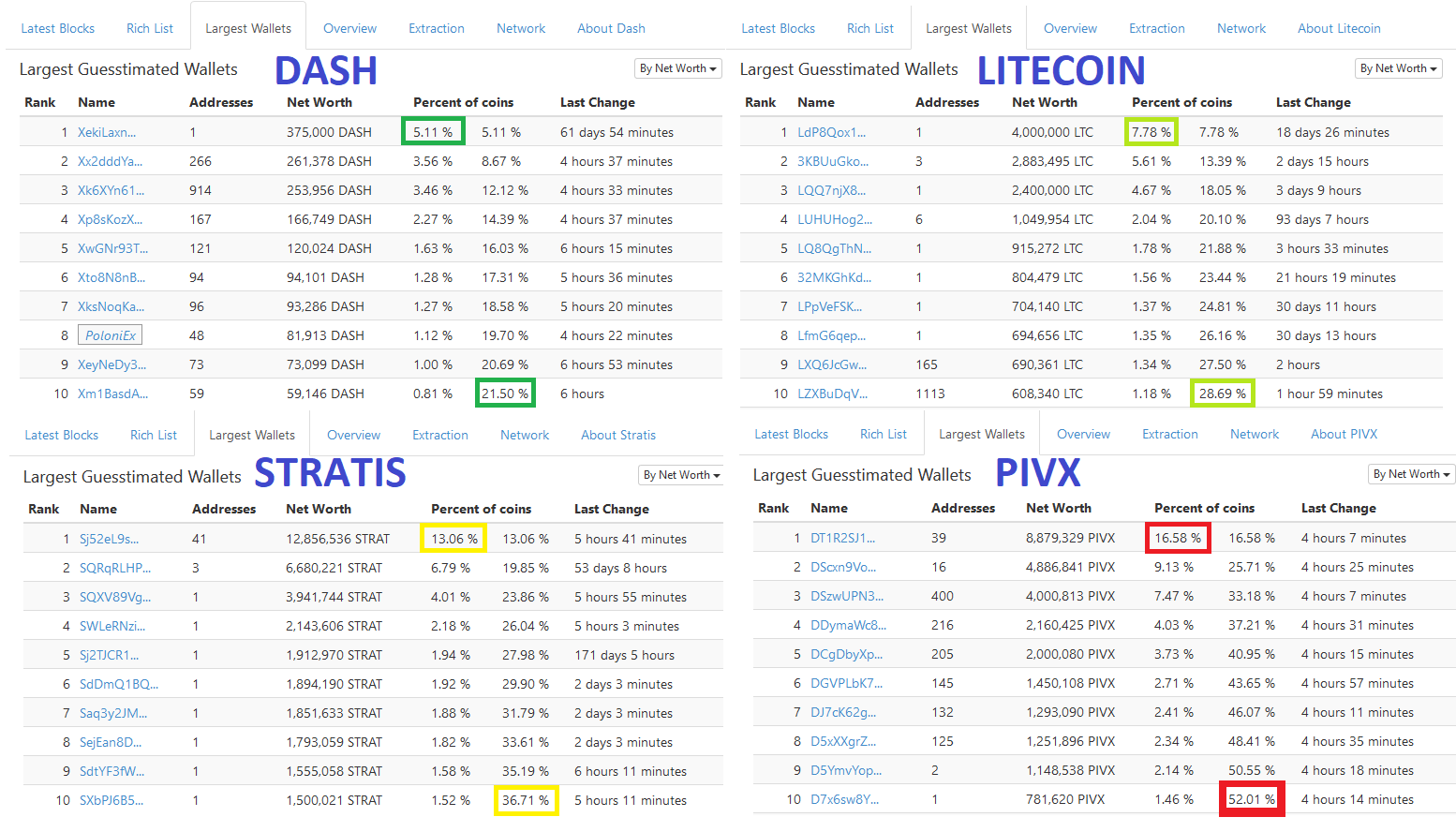Viewport: 1456px width, 832px height.
Task: Open the Litecoin Extraction tab
Action: click(x=1157, y=28)
